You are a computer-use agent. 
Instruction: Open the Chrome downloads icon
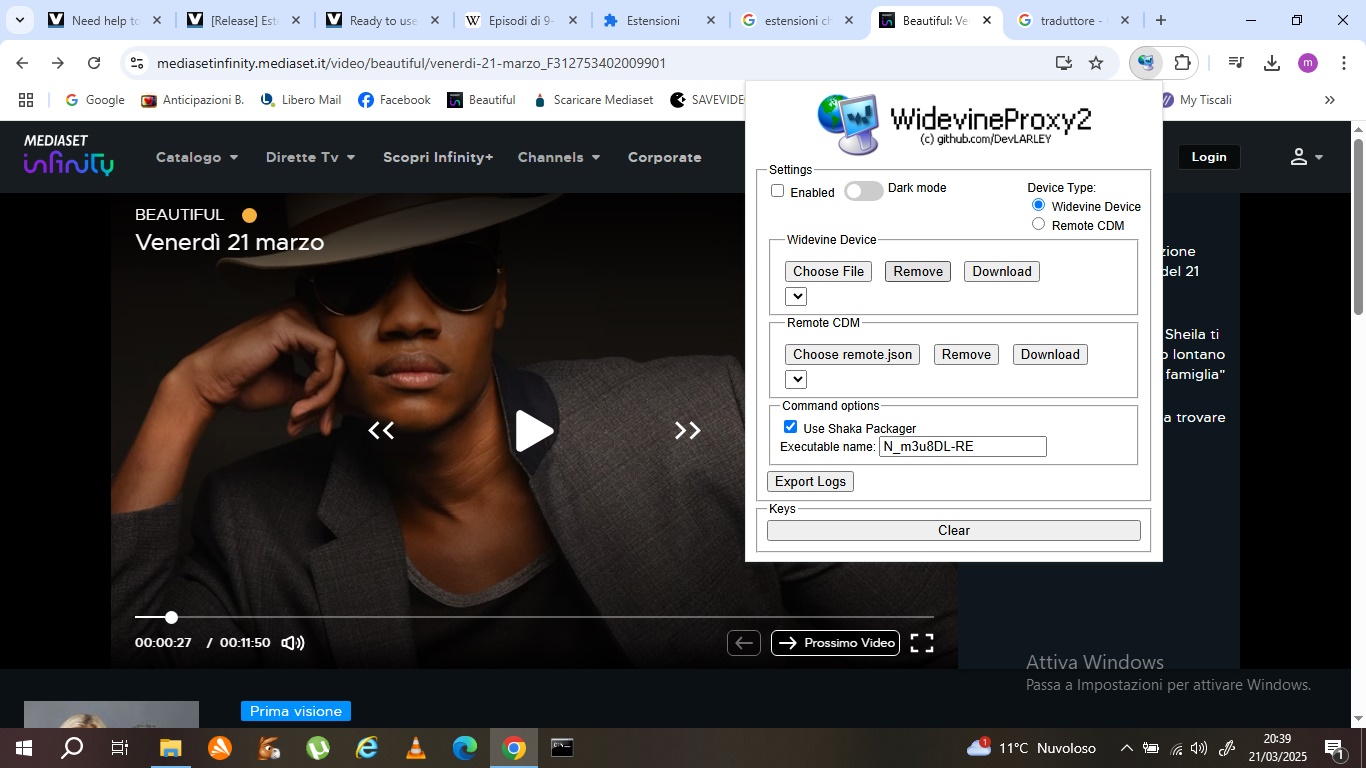pyautogui.click(x=1272, y=63)
